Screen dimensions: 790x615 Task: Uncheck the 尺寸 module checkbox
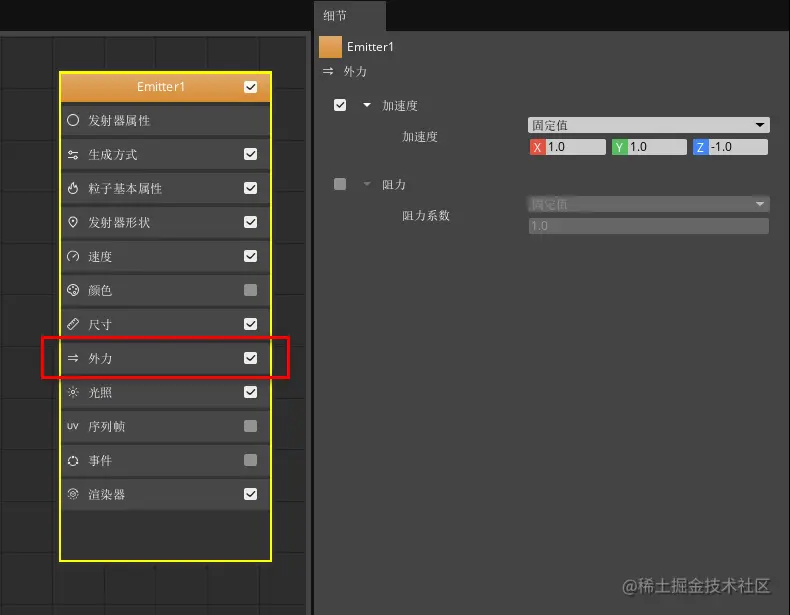[250, 324]
